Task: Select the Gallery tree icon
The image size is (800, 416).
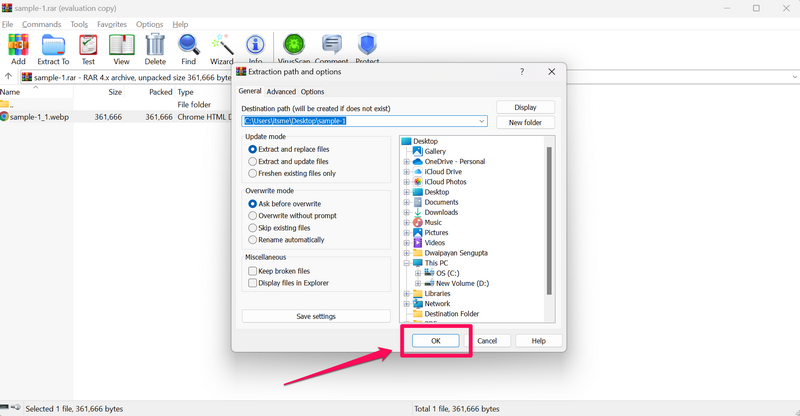Action: coord(417,151)
